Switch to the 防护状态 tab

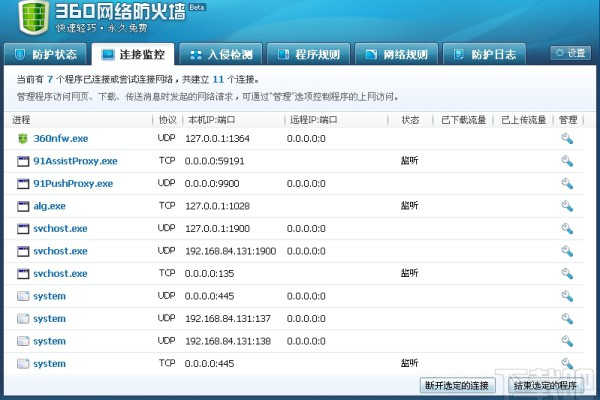coord(47,54)
